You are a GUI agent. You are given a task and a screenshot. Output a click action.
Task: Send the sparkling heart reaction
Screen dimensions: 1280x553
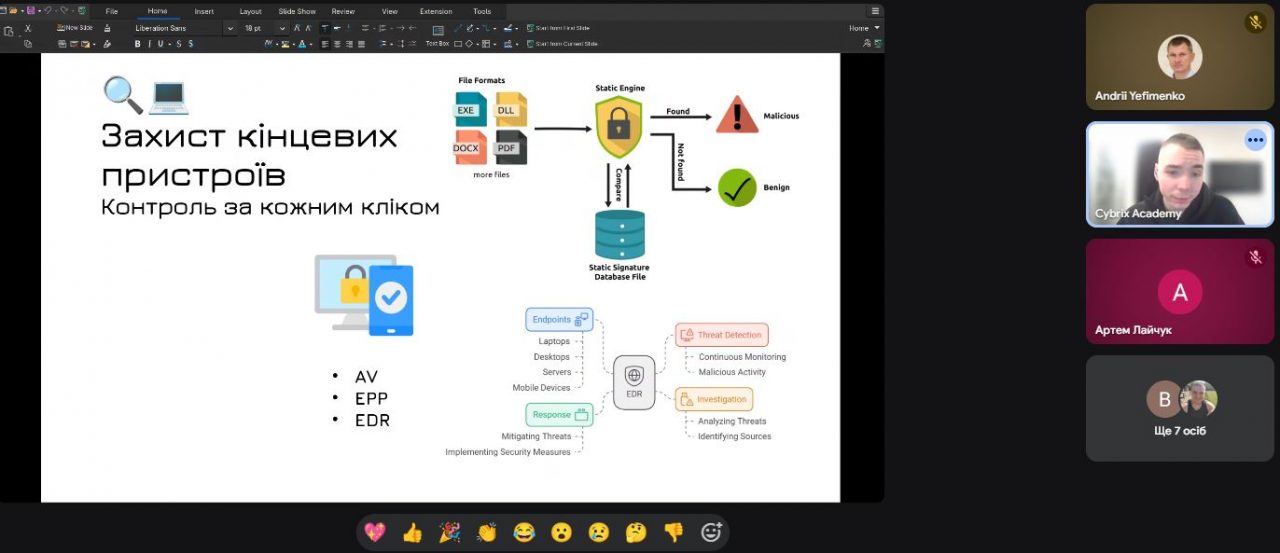[x=375, y=532]
